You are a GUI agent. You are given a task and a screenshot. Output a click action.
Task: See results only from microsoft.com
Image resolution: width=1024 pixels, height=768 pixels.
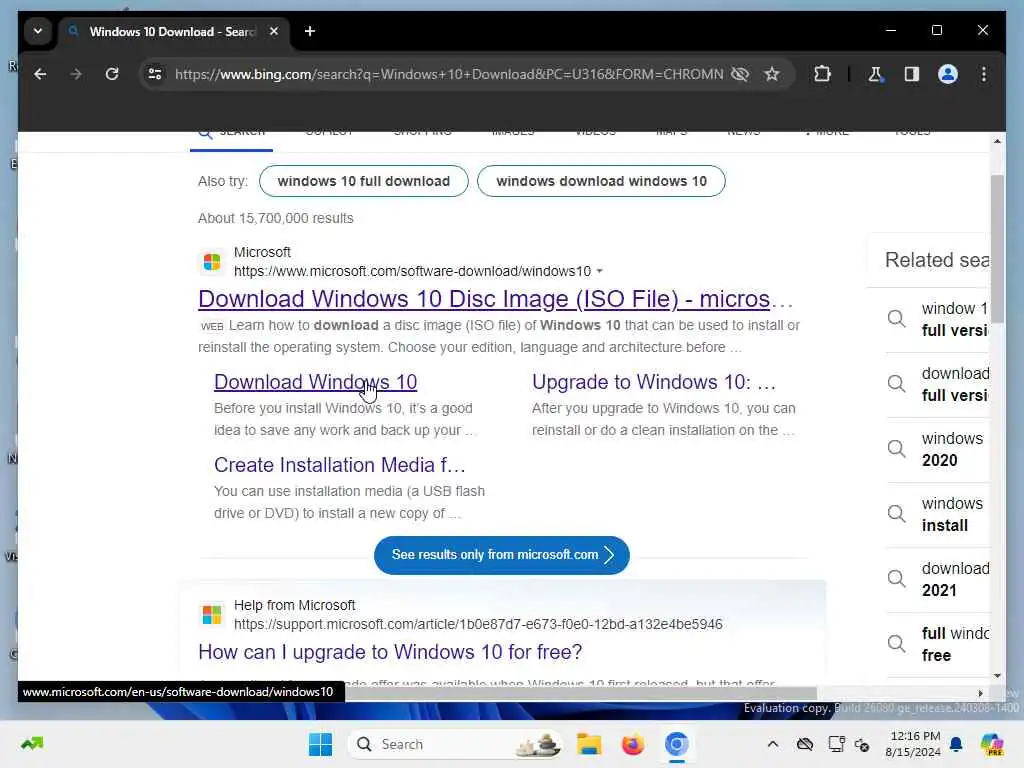click(x=502, y=555)
